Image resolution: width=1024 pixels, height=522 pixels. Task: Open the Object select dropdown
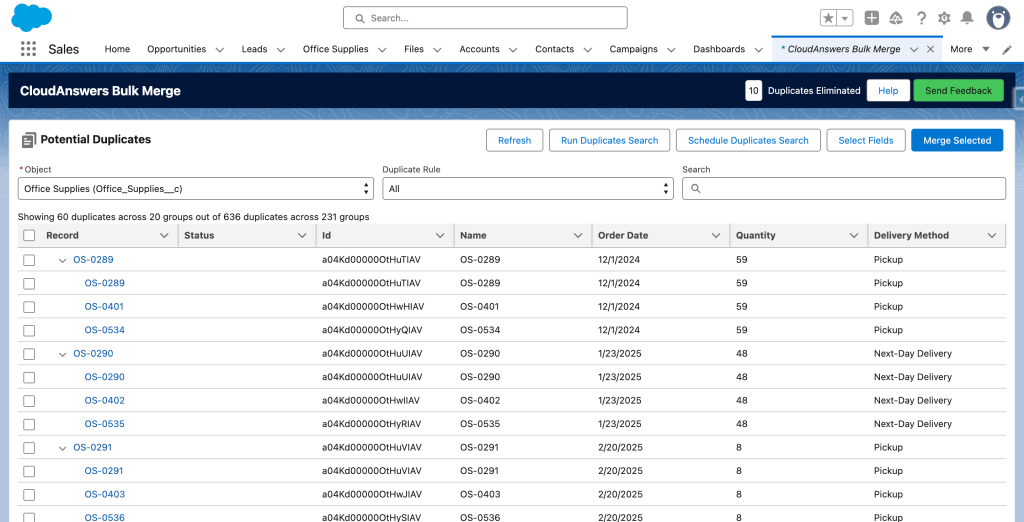click(x=196, y=189)
